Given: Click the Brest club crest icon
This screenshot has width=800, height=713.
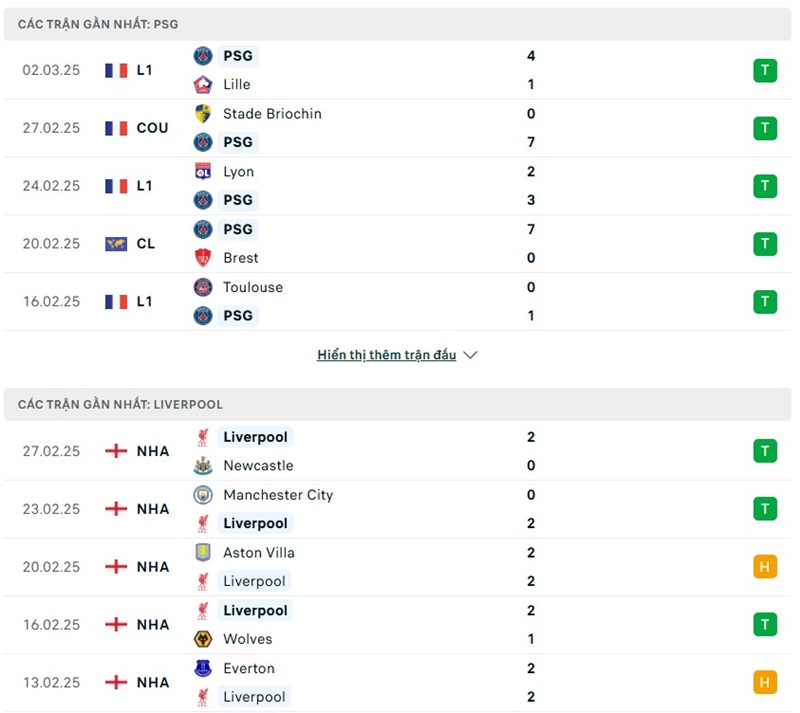Looking at the screenshot, I should [x=203, y=258].
